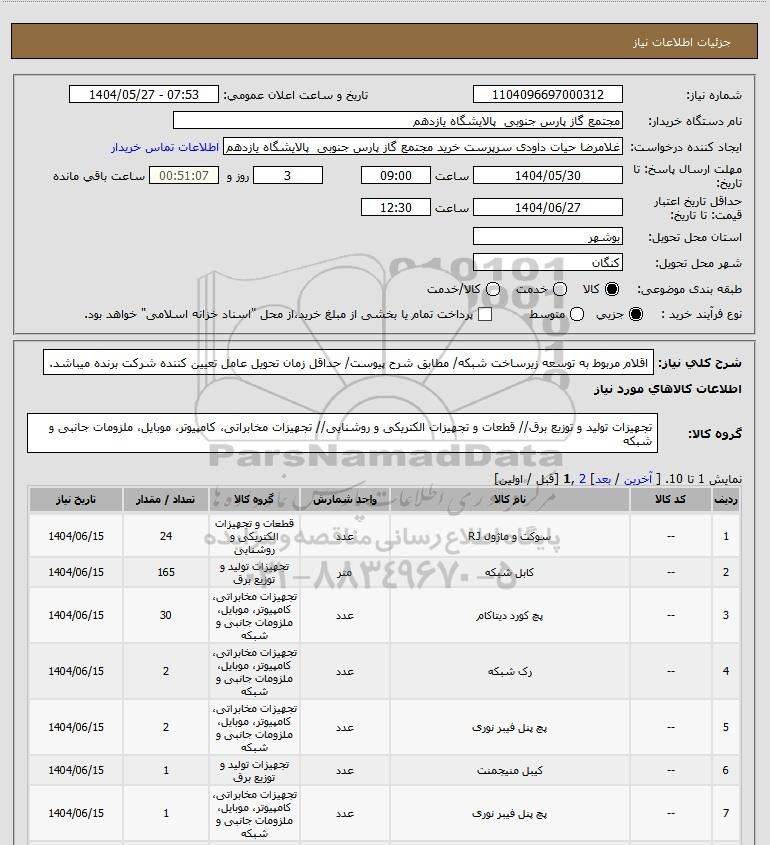The image size is (770, 845).
Task: Select the جزیی purchase type radio
Action: tap(636, 314)
